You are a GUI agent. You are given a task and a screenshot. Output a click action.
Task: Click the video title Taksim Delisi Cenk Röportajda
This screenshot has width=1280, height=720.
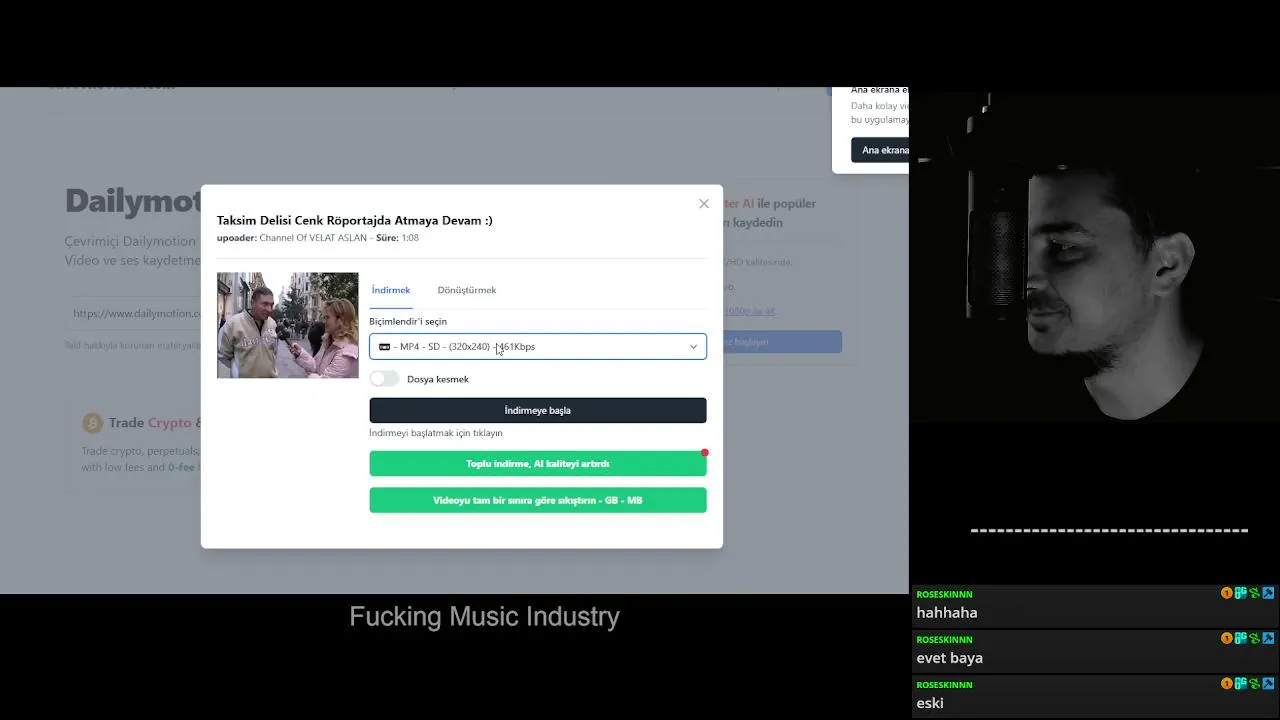[355, 220]
